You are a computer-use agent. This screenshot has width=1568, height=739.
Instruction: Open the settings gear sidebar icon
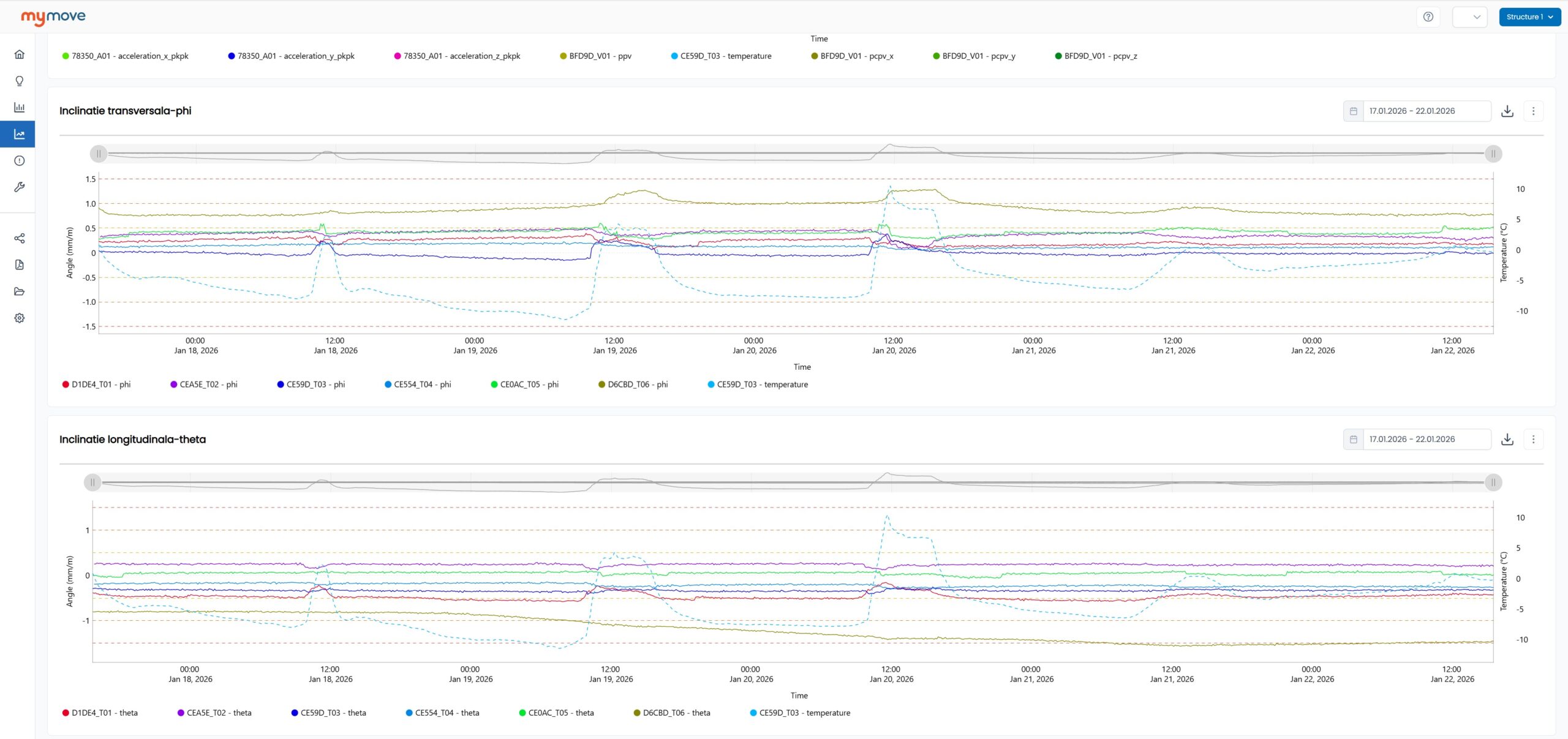20,318
